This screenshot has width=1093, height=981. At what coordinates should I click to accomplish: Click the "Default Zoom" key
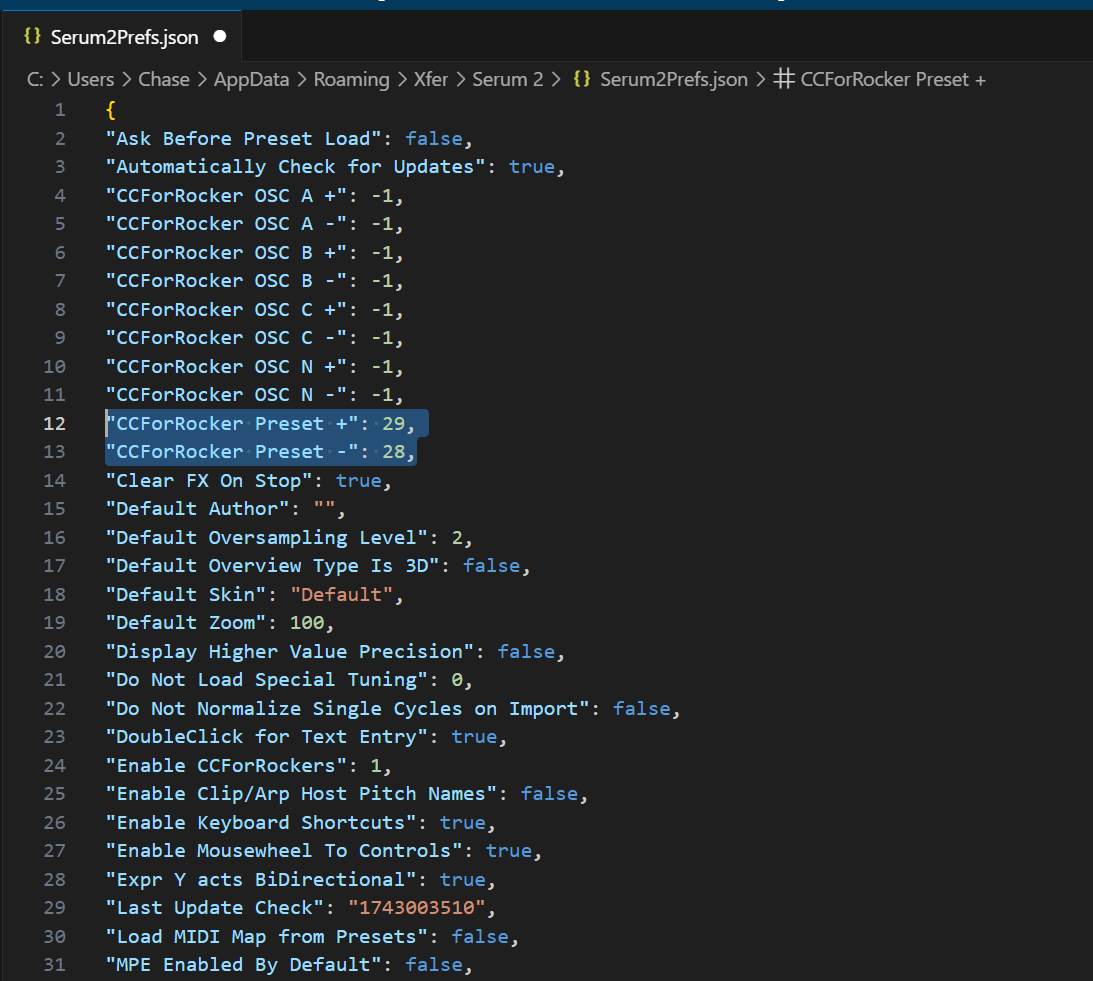click(185, 623)
